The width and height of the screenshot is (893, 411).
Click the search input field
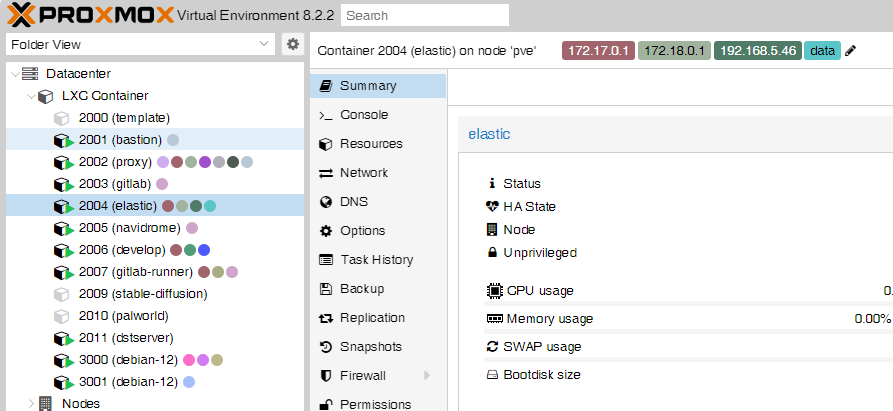pyautogui.click(x=424, y=16)
